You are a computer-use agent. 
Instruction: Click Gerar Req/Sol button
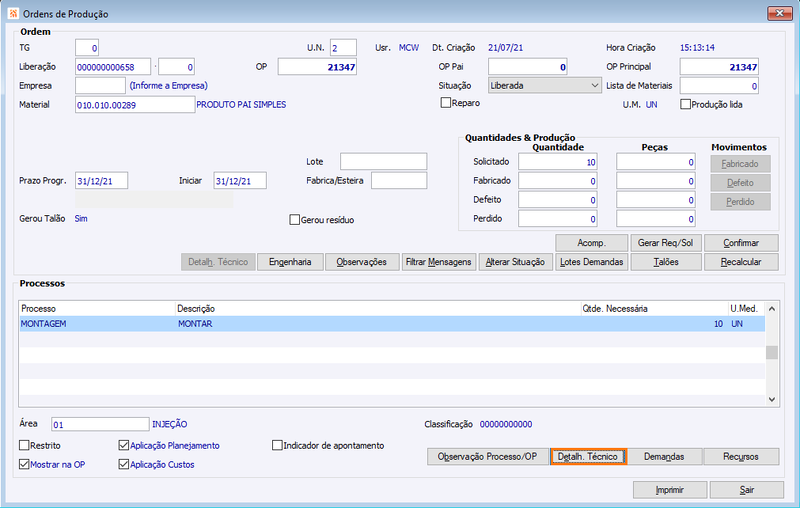(665, 243)
